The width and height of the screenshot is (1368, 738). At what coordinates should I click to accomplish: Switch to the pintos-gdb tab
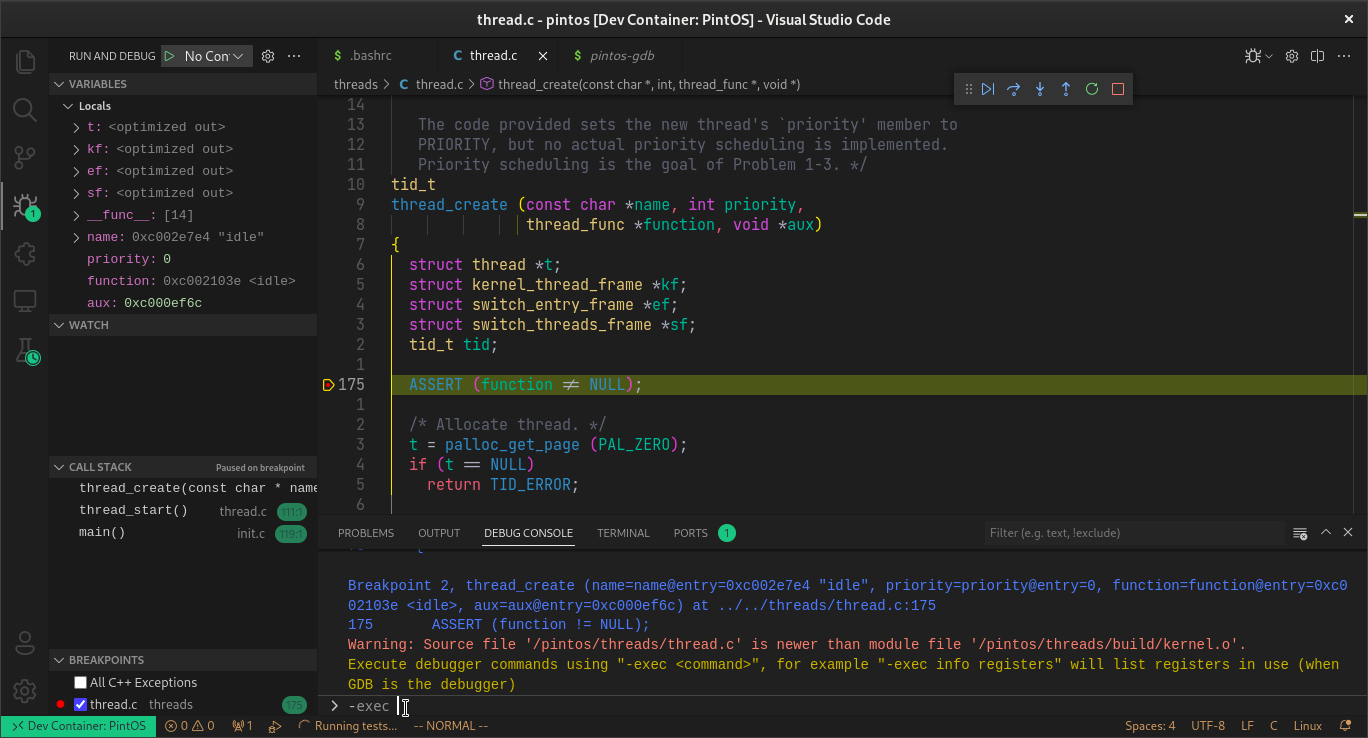622,56
